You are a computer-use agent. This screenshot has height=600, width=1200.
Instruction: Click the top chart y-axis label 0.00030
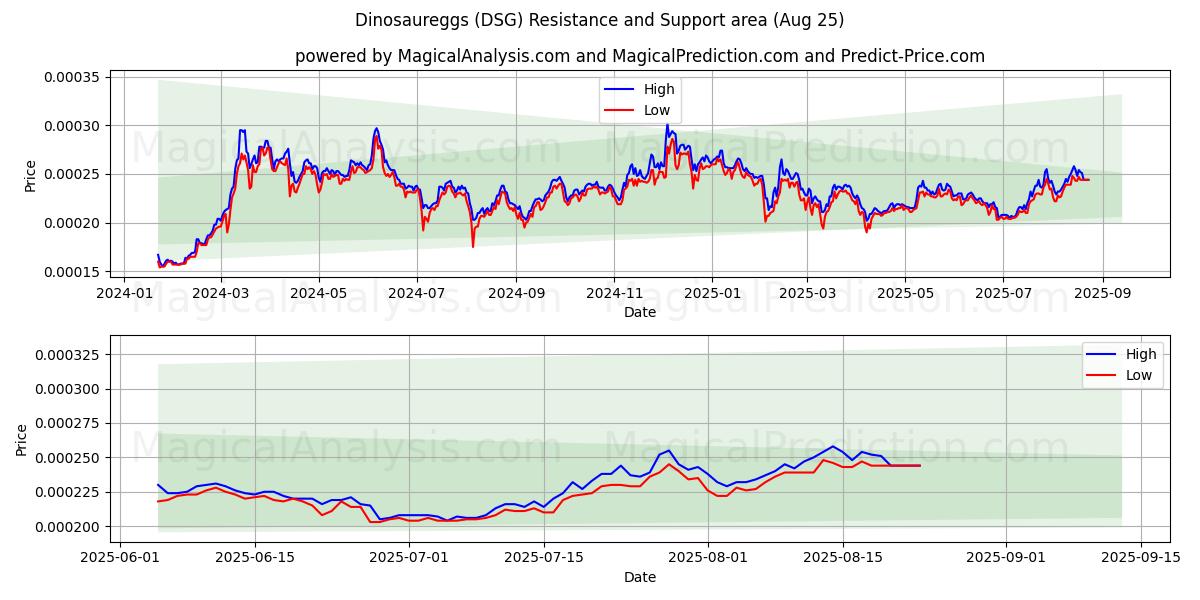(x=72, y=126)
